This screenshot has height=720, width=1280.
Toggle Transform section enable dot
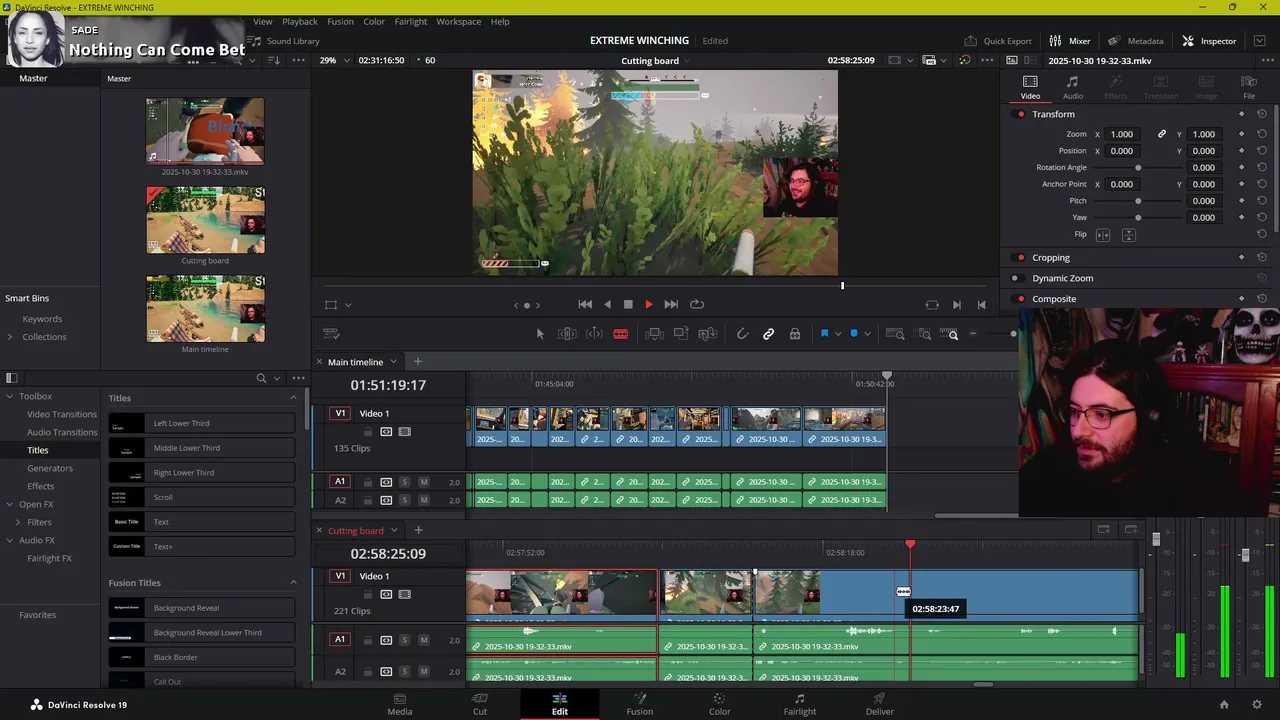(1020, 114)
